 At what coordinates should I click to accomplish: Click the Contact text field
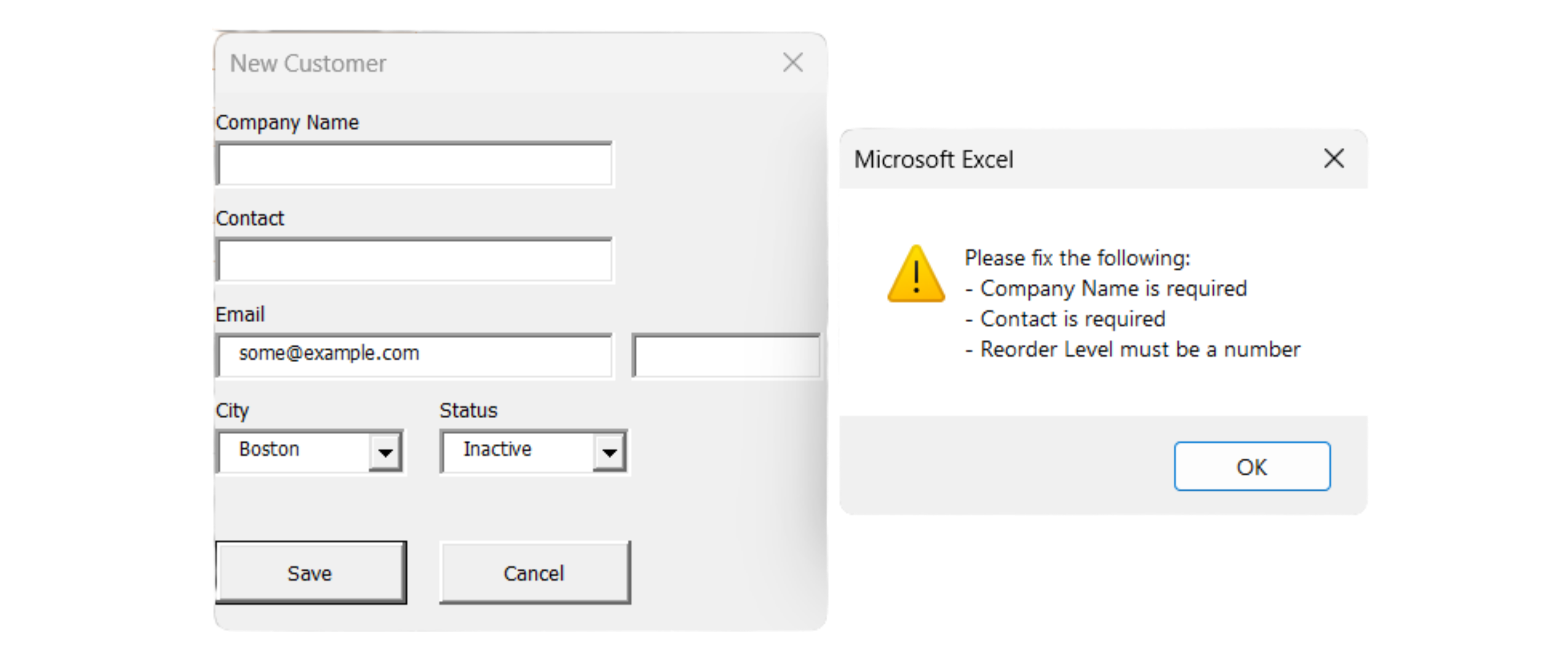[x=414, y=260]
